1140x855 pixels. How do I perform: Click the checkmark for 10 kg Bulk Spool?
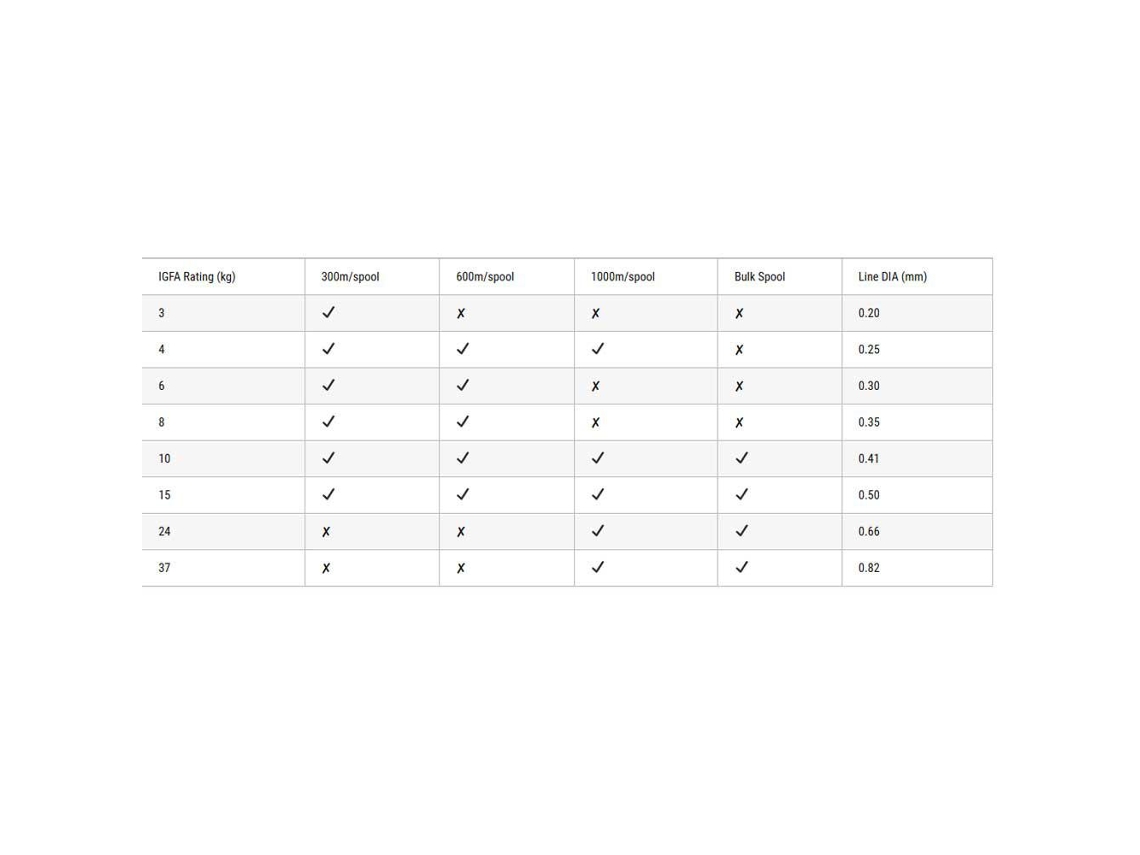742,458
